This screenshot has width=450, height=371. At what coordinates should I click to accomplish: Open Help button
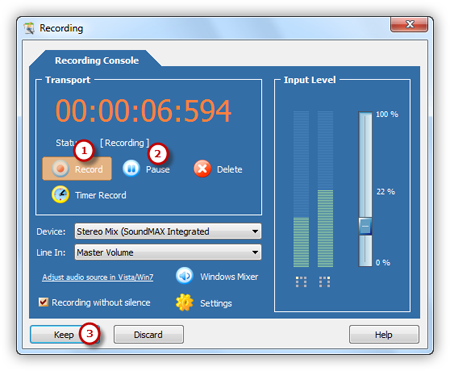pyautogui.click(x=384, y=334)
